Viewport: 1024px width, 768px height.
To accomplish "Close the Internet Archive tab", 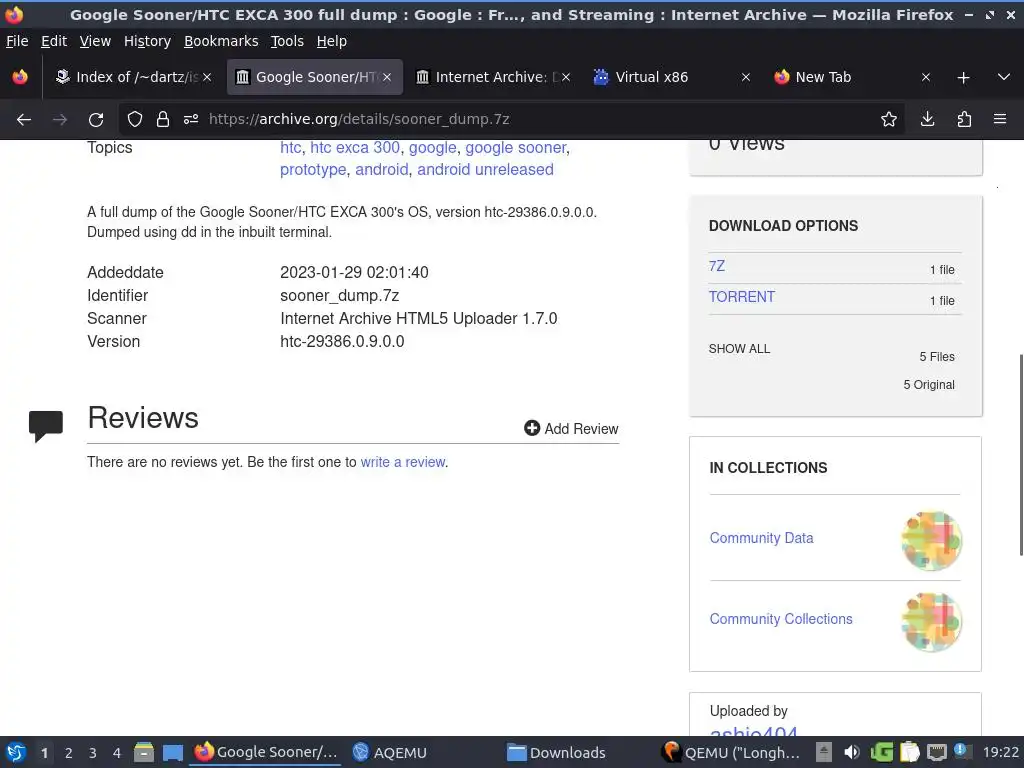I will [566, 77].
